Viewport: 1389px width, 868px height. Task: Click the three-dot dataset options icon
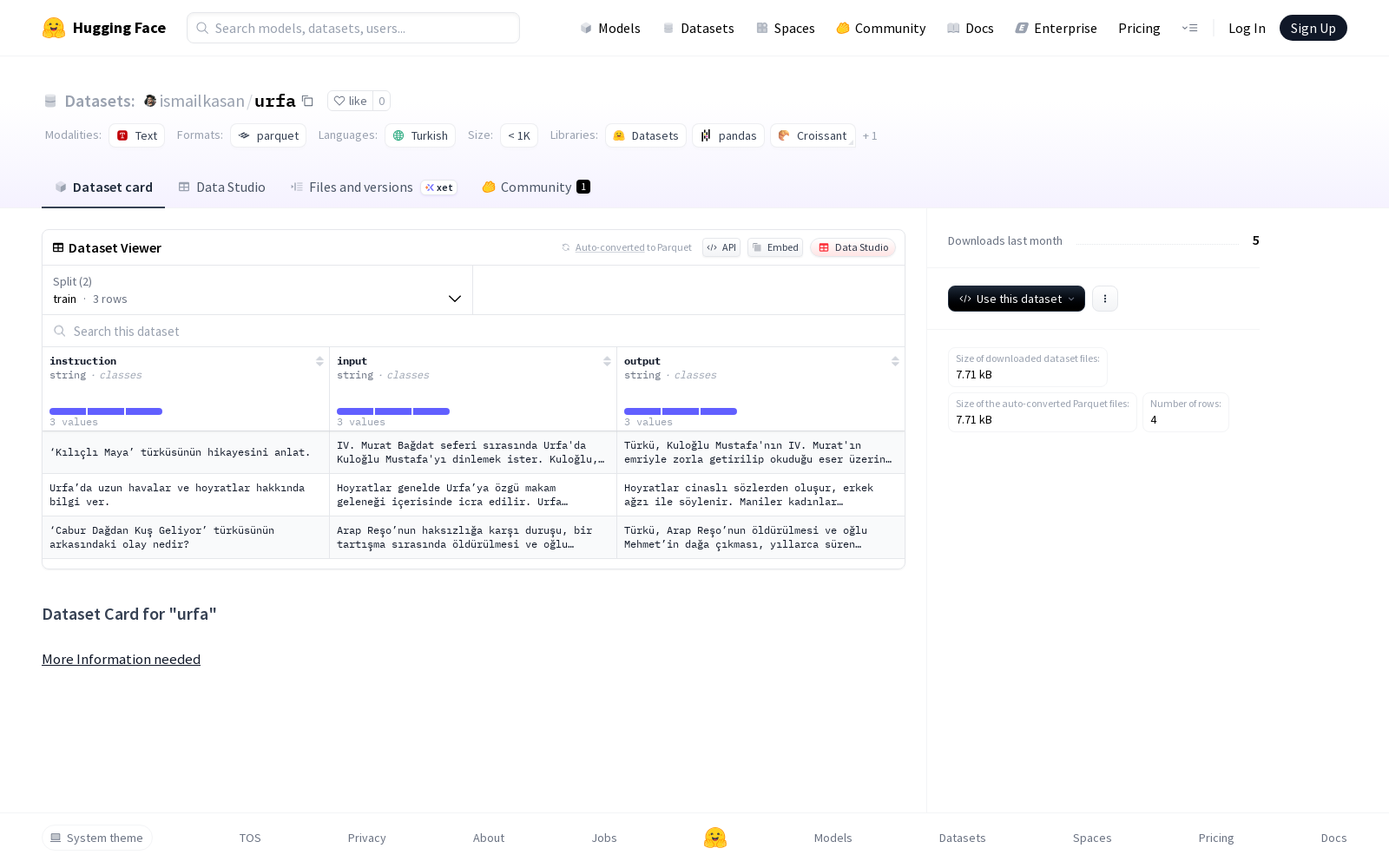1105,299
